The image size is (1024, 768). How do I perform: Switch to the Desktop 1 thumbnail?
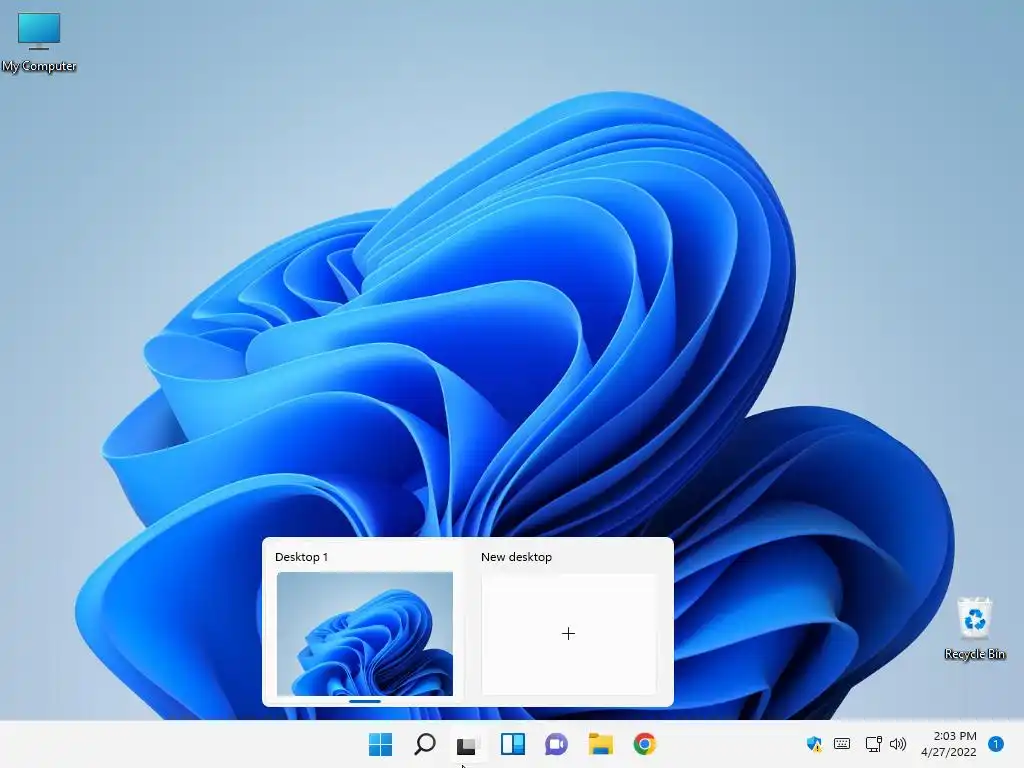(364, 633)
